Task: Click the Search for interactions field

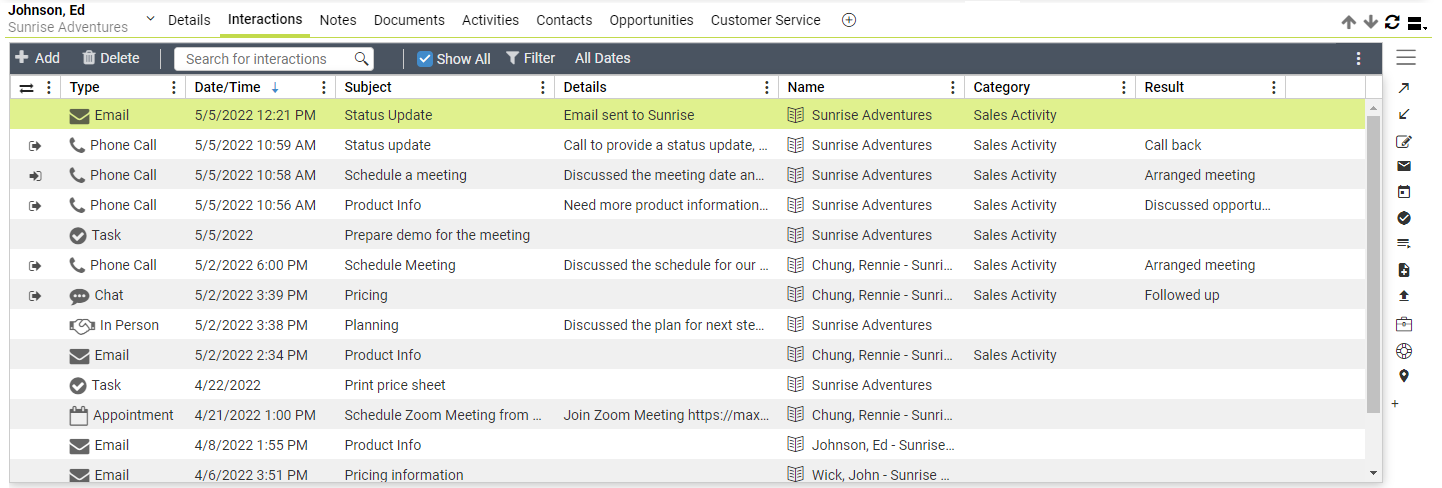Action: [273, 59]
